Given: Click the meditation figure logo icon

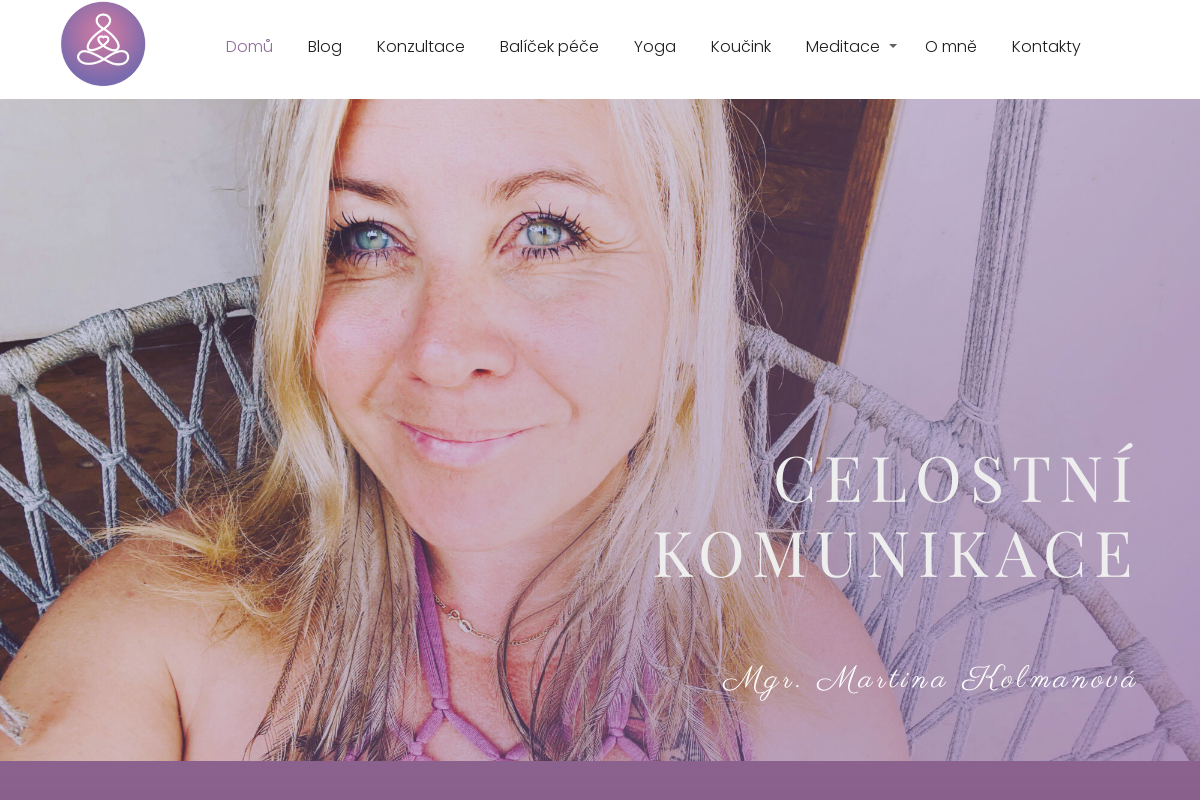Looking at the screenshot, I should pyautogui.click(x=103, y=44).
